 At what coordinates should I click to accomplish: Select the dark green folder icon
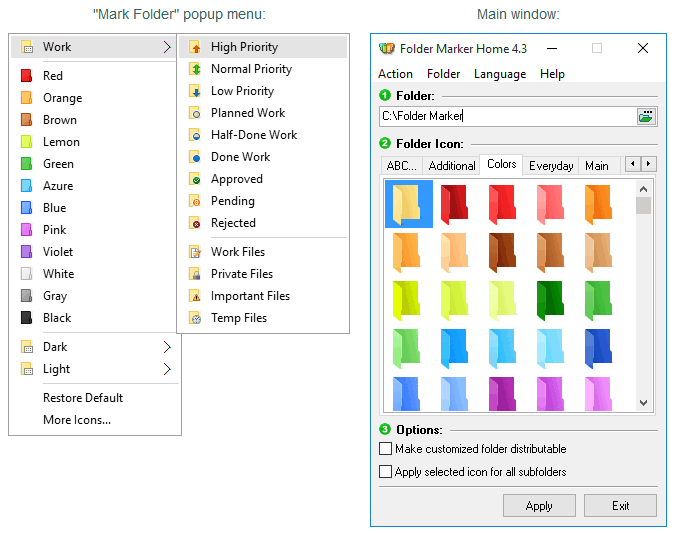[551, 300]
